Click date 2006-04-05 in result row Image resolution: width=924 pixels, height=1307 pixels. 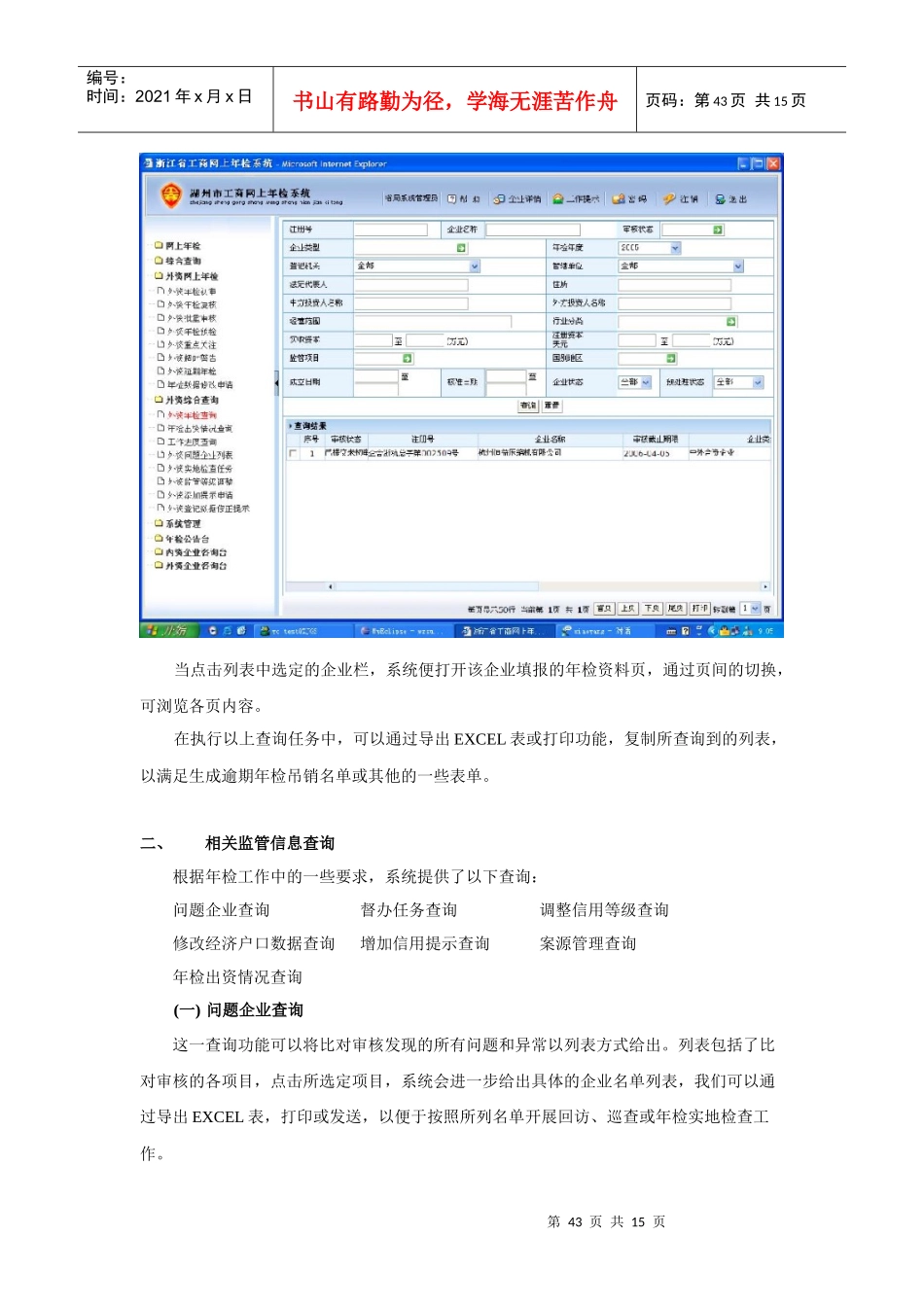[x=647, y=454]
